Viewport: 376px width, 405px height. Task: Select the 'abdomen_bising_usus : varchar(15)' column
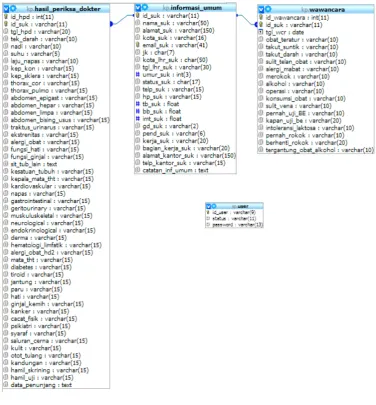point(60,120)
